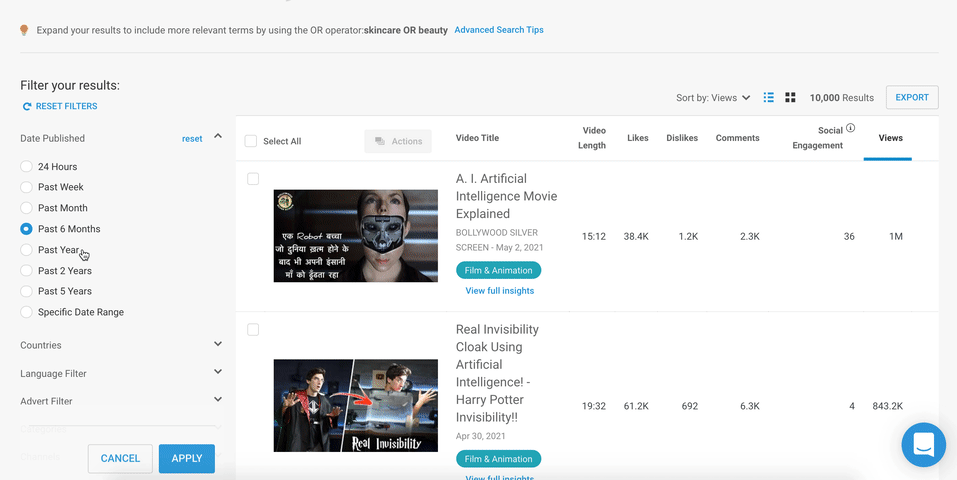Sort by the Views column header
This screenshot has height=480, width=957.
890,138
